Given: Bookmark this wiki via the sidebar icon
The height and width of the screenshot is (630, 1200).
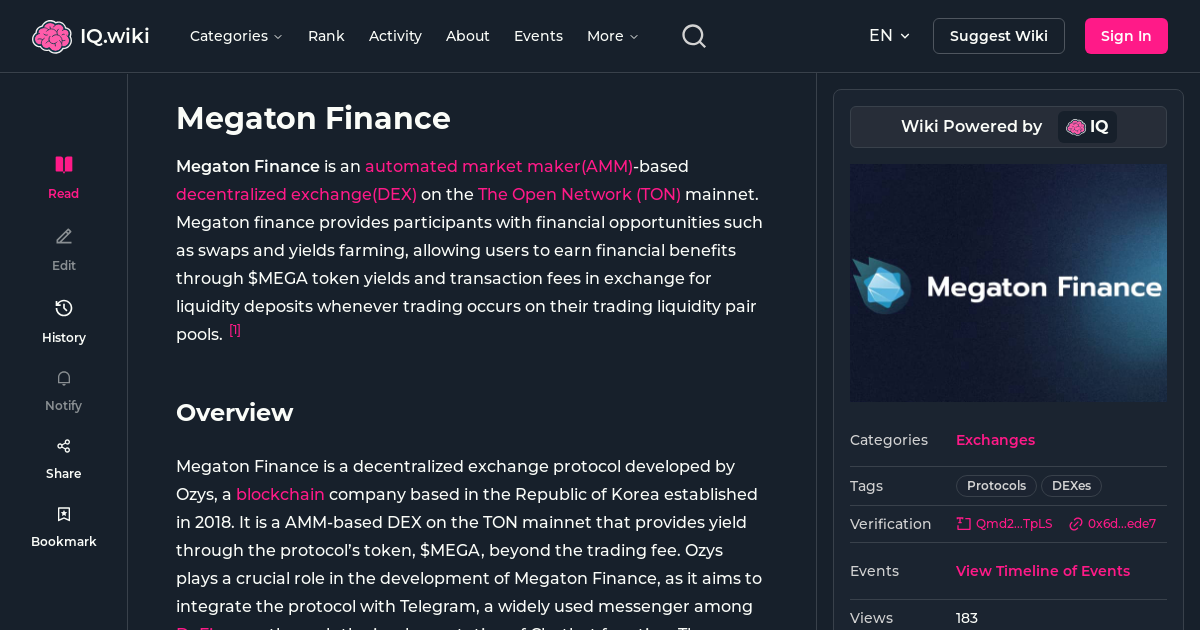Looking at the screenshot, I should point(63,513).
